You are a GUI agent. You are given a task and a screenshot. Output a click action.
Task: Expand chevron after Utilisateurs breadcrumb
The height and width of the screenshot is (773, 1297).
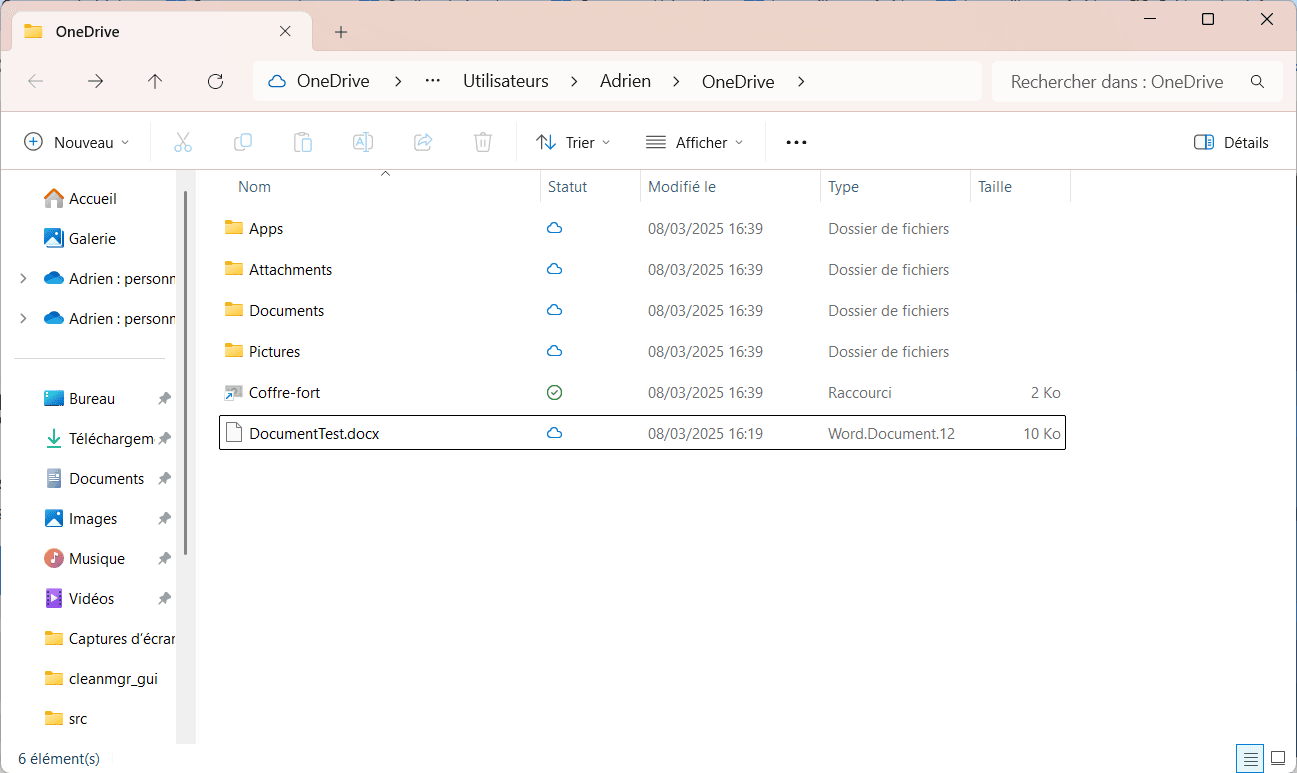pos(574,81)
